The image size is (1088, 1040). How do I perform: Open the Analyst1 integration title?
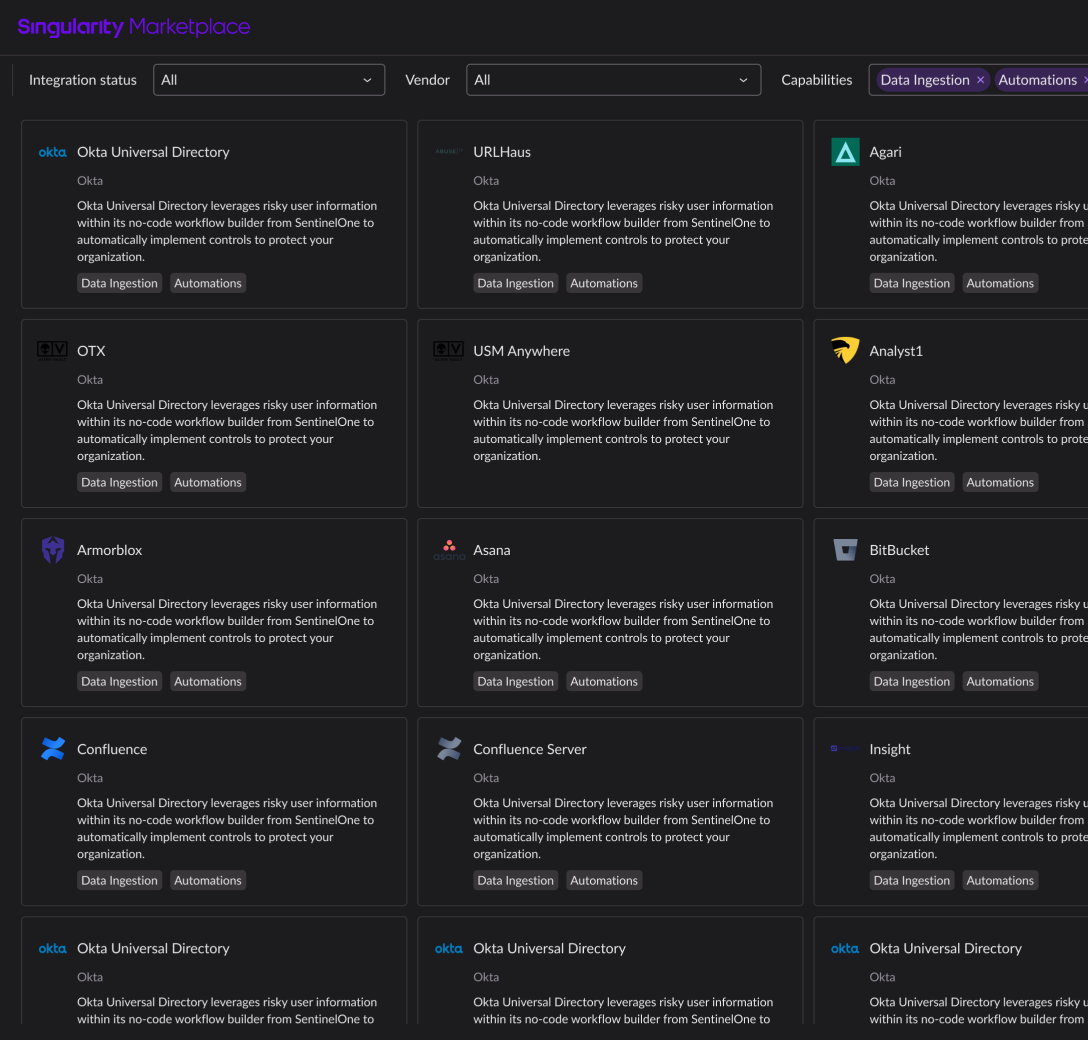(896, 351)
